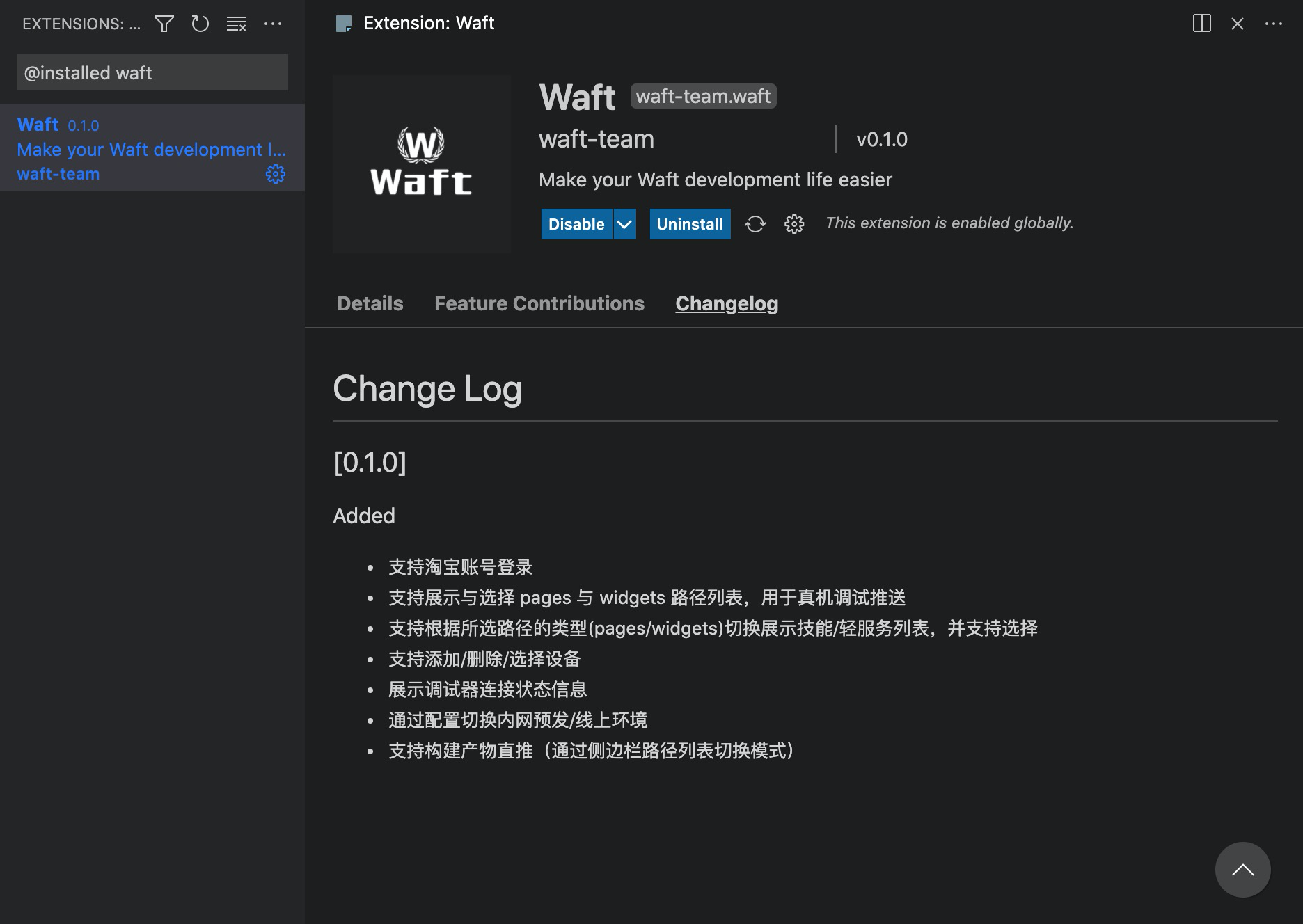Click the 支持构建产物直推 changelog line
The width and height of the screenshot is (1303, 924).
[592, 751]
